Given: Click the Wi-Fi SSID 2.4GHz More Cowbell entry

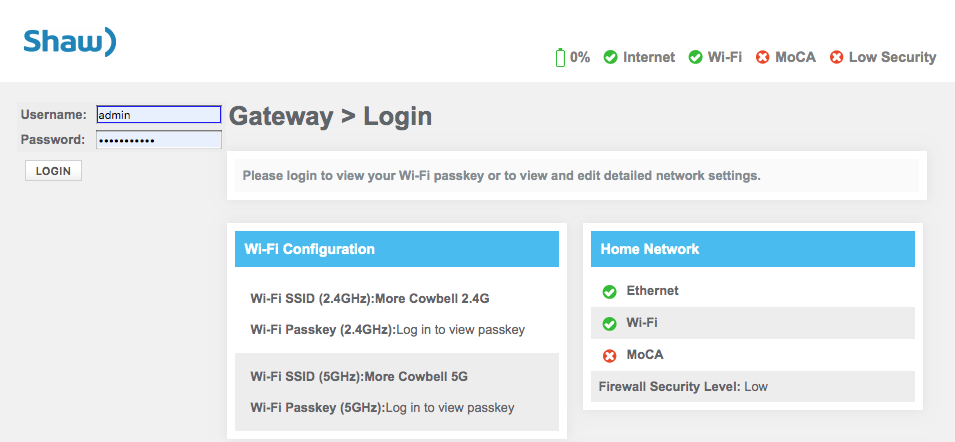Looking at the screenshot, I should (370, 299).
